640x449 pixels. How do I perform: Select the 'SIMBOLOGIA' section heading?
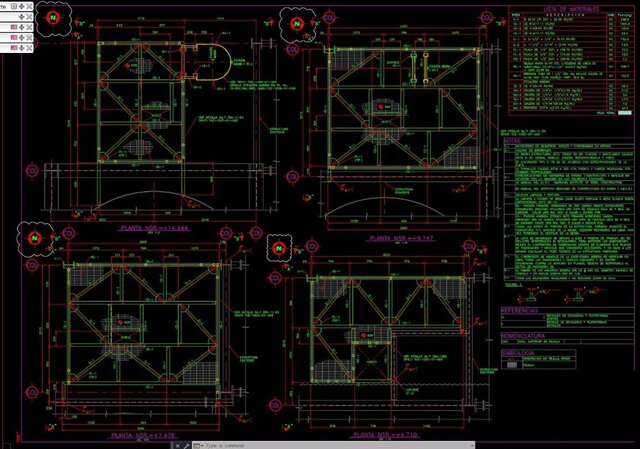(517, 353)
